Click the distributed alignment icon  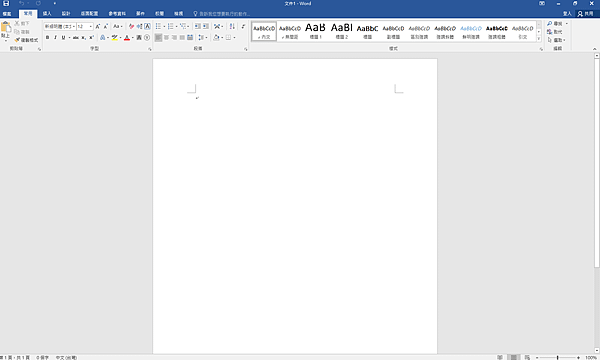(x=190, y=37)
